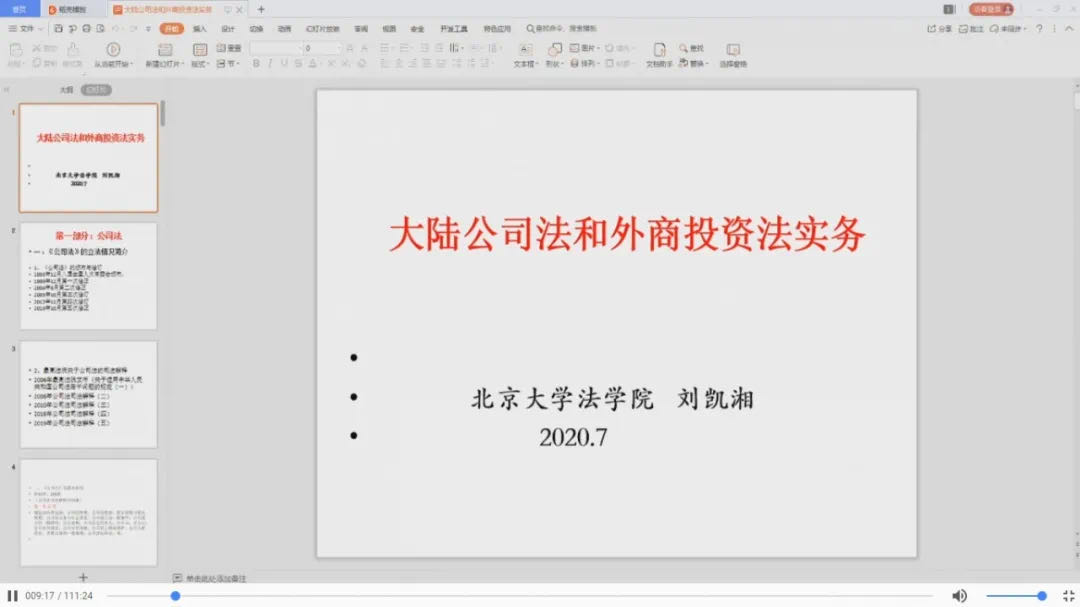Click the text box tool icon
The height and width of the screenshot is (607, 1080).
(x=525, y=49)
